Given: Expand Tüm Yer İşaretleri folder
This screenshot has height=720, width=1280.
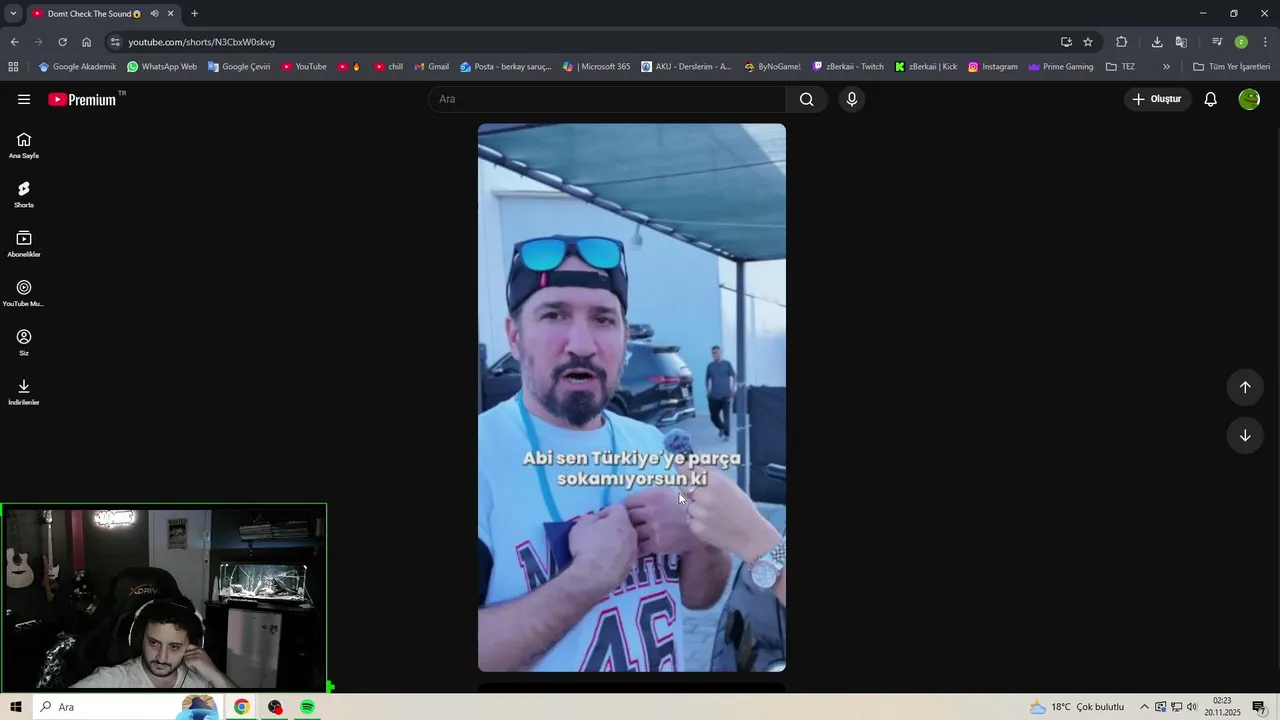Looking at the screenshot, I should pos(1231,67).
